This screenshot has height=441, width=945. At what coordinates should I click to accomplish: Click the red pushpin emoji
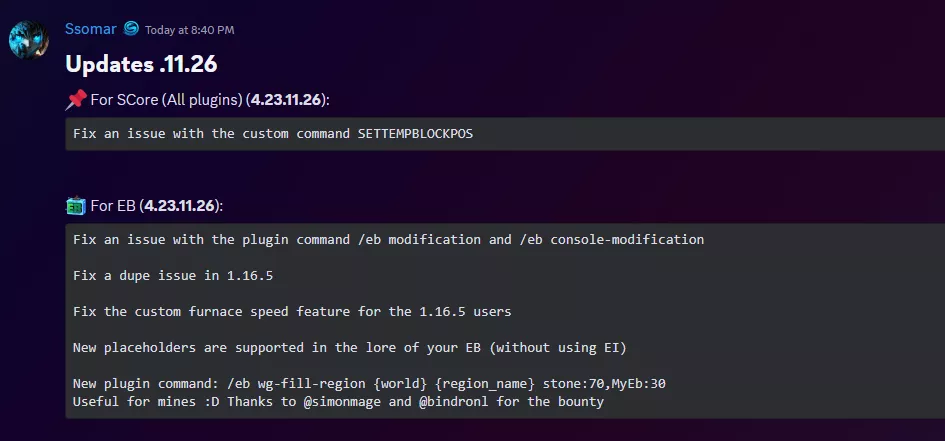[75, 100]
